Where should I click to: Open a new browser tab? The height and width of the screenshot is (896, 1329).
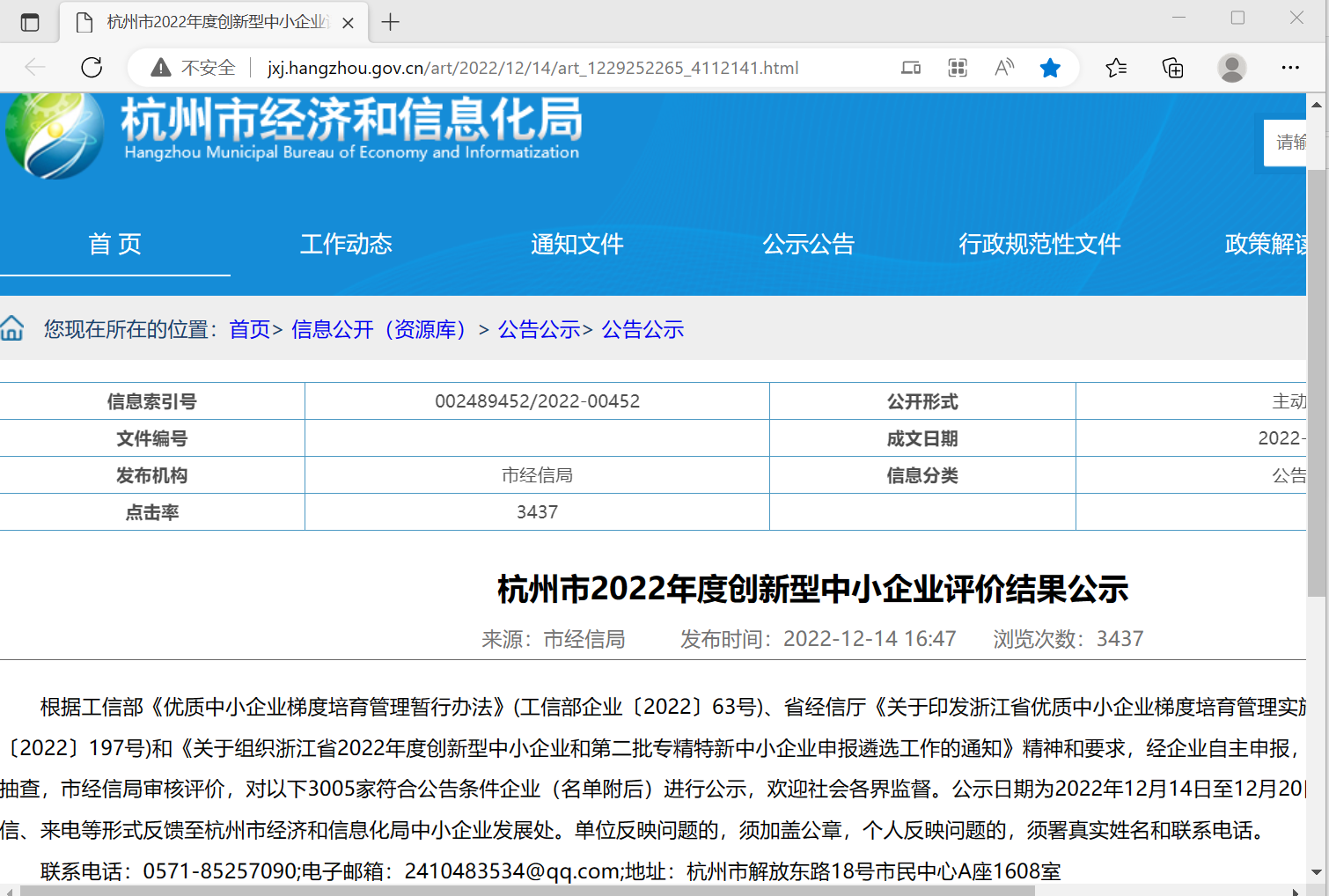[x=390, y=22]
